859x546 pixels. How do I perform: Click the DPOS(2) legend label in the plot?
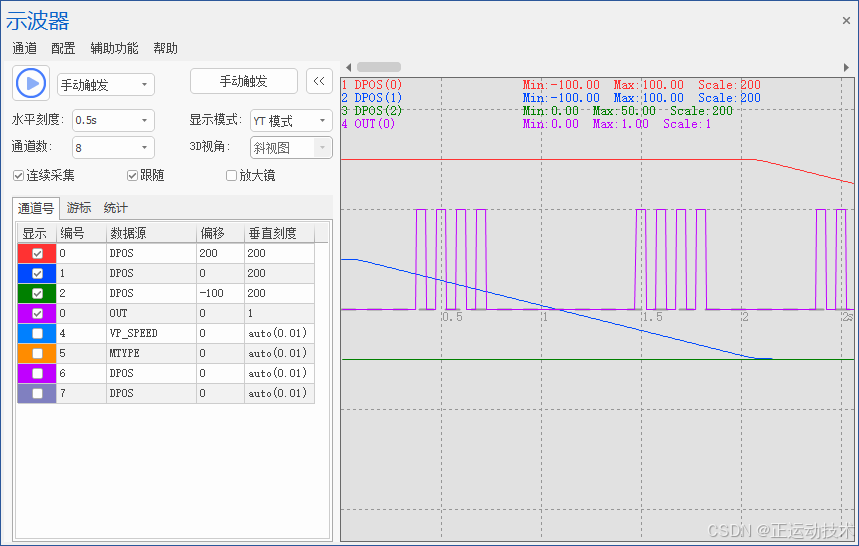[378, 111]
